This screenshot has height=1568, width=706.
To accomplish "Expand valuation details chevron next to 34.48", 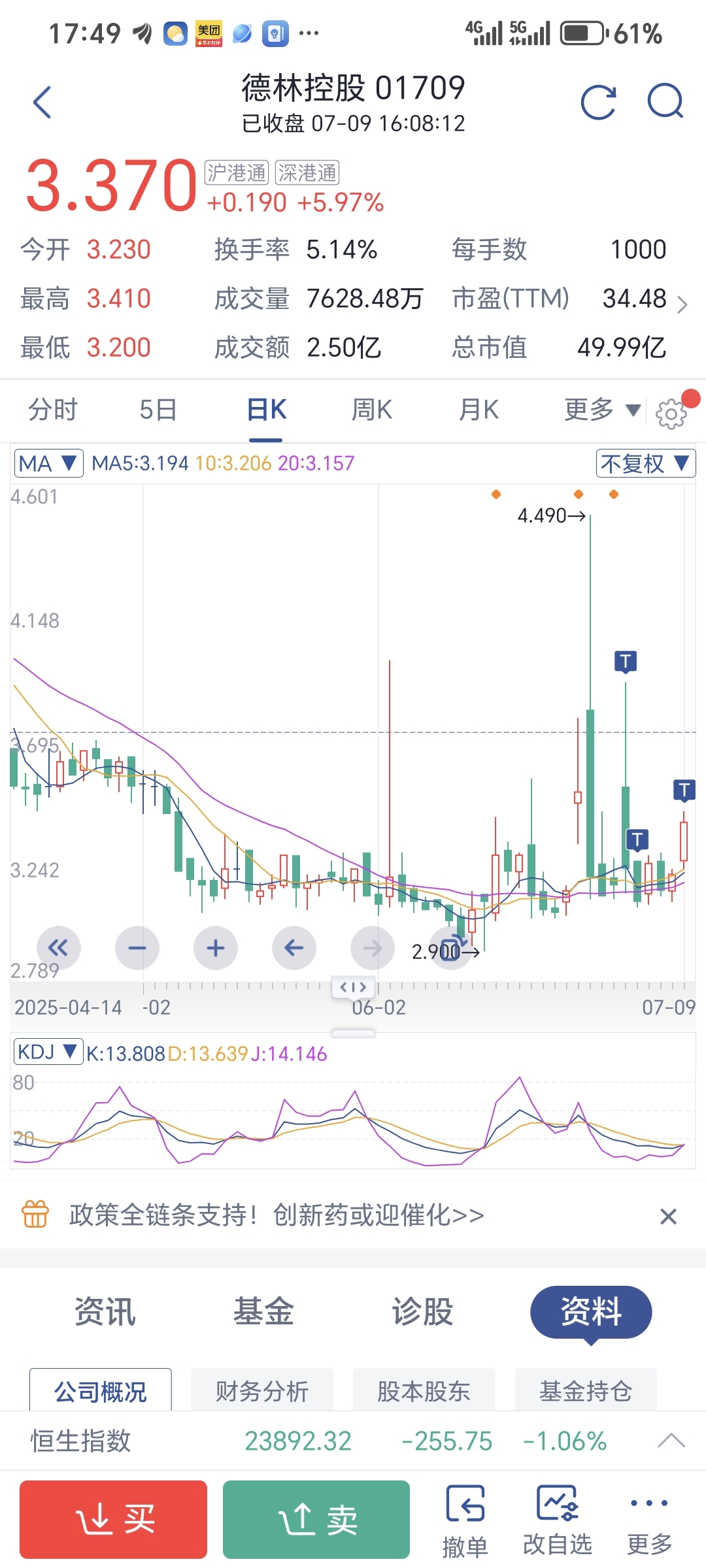I will tap(682, 304).
